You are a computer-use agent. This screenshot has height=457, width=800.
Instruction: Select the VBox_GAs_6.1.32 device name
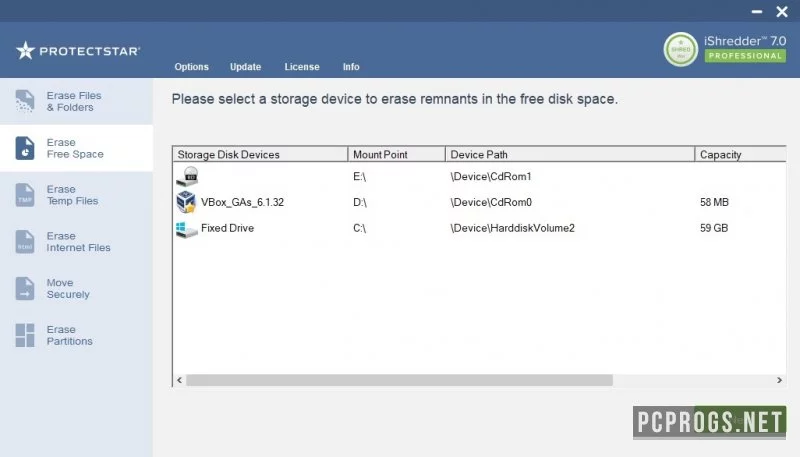pyautogui.click(x=242, y=202)
